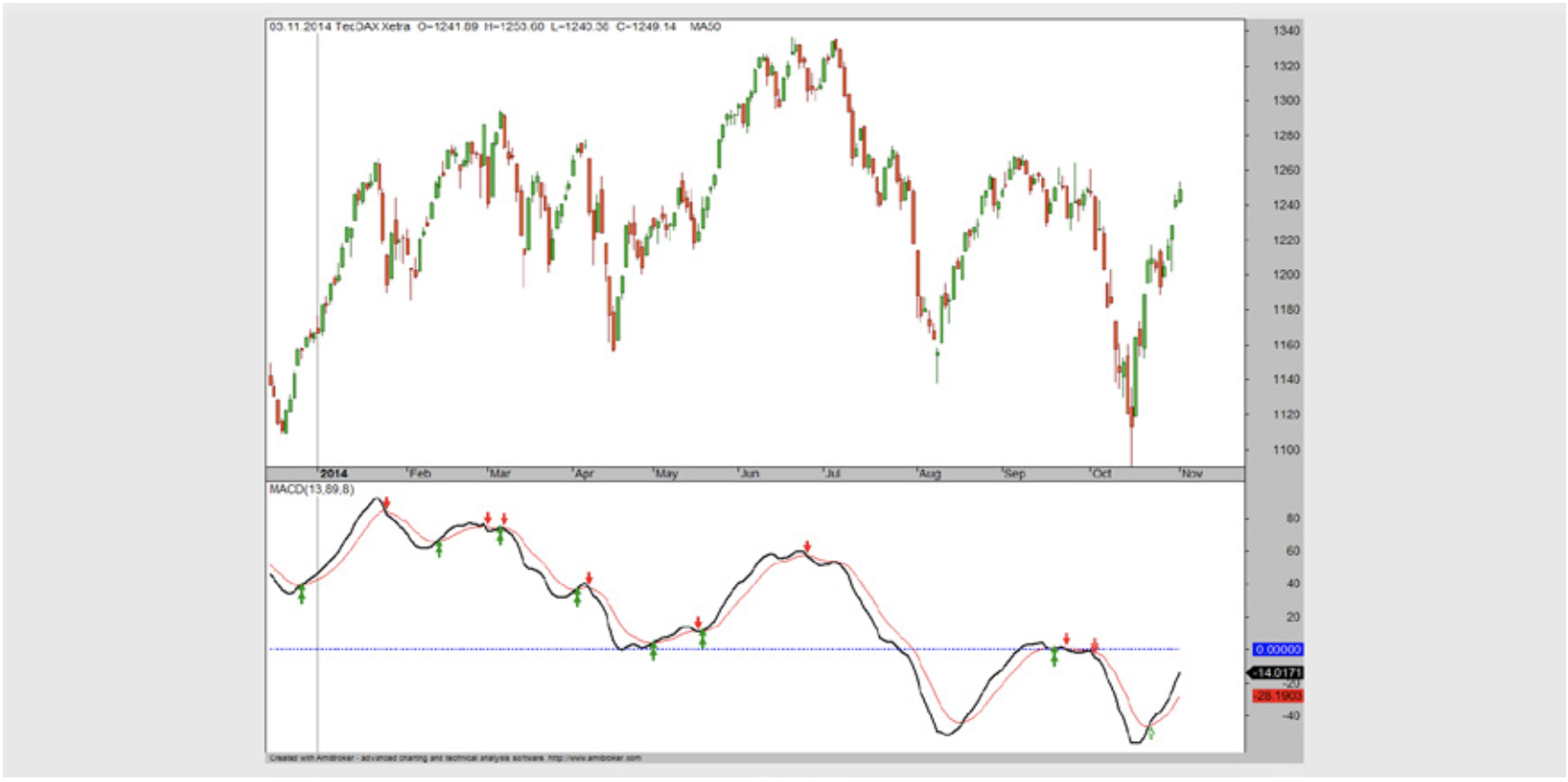The width and height of the screenshot is (1568, 782).
Task: Click the '1320' price axis label
Action: [1286, 66]
